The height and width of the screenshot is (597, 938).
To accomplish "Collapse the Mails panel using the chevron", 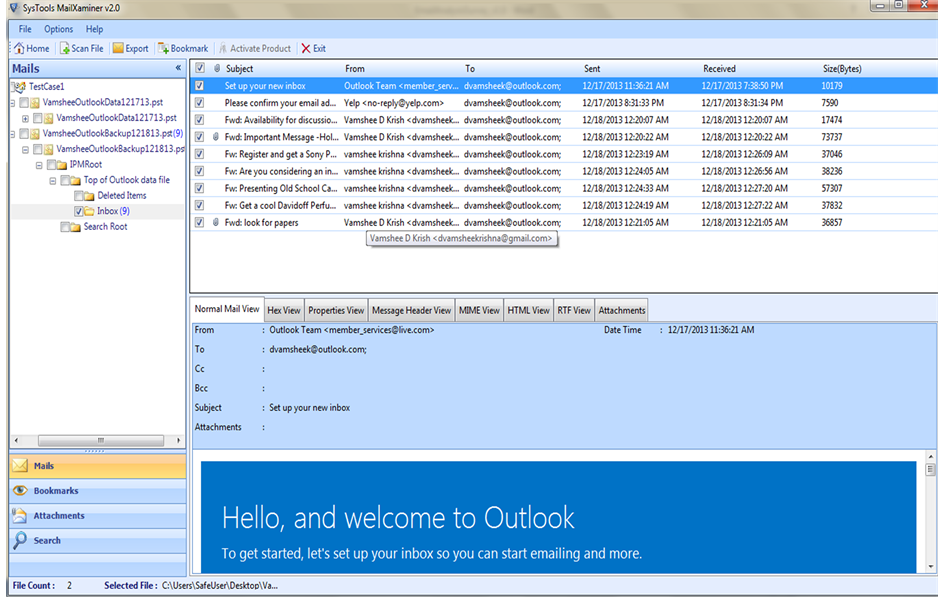I will click(x=179, y=67).
